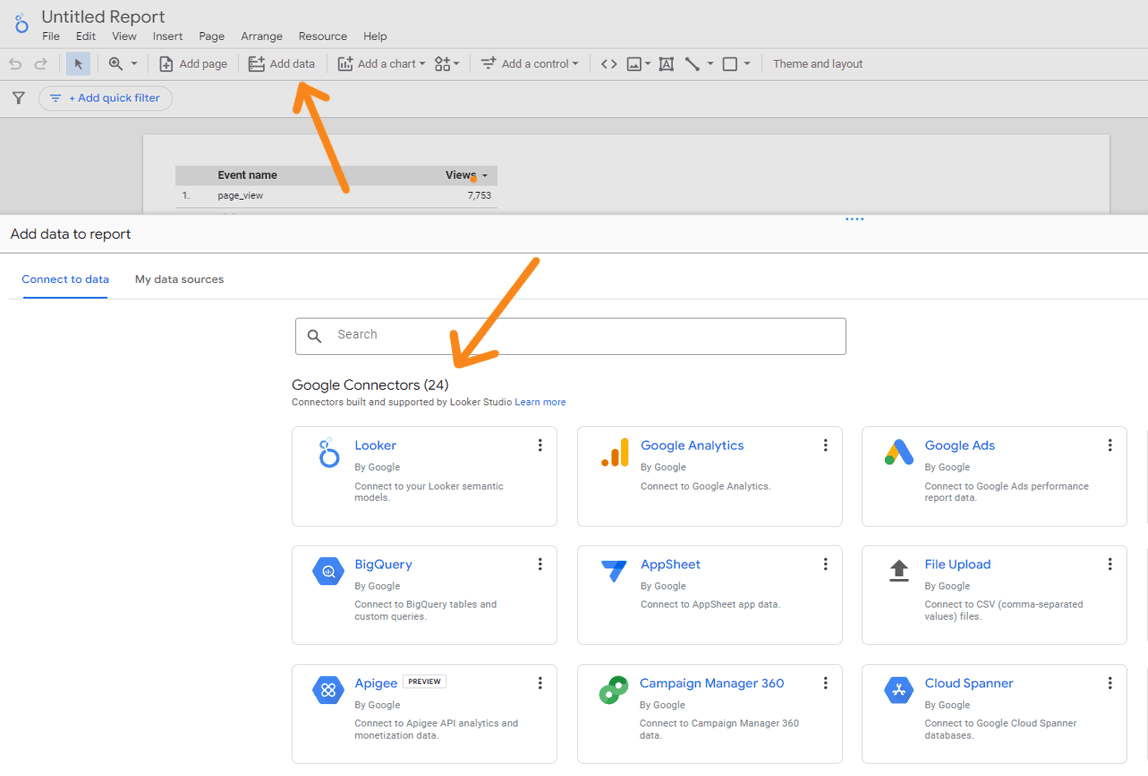The height and width of the screenshot is (776, 1148).
Task: Open the View menu
Action: pyautogui.click(x=124, y=36)
